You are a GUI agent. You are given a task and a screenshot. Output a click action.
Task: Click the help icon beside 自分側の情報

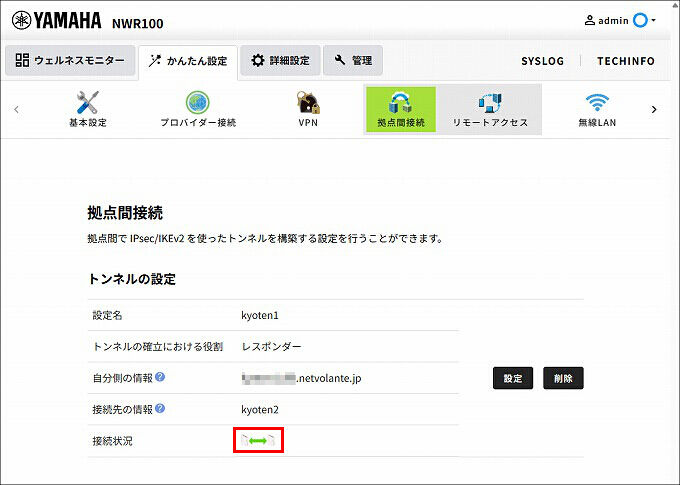[160, 377]
